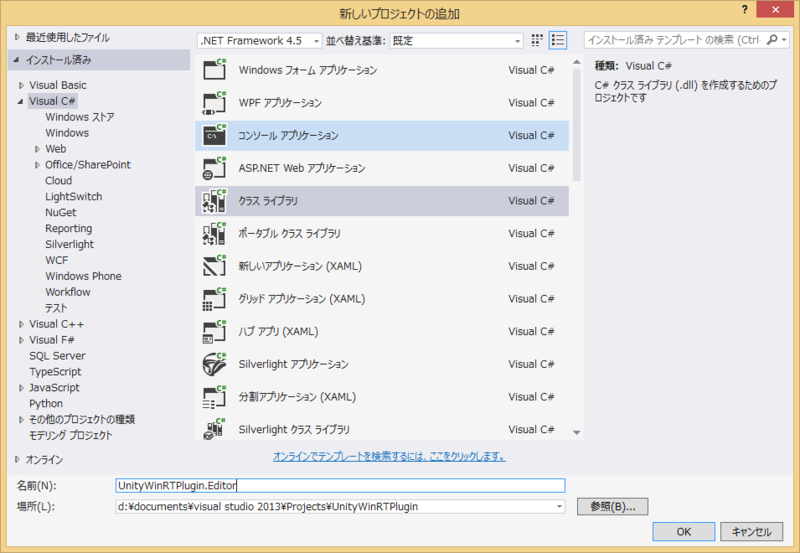Select the WPF アプリケーション template icon
Screen dimensions: 800x553
[x=214, y=103]
